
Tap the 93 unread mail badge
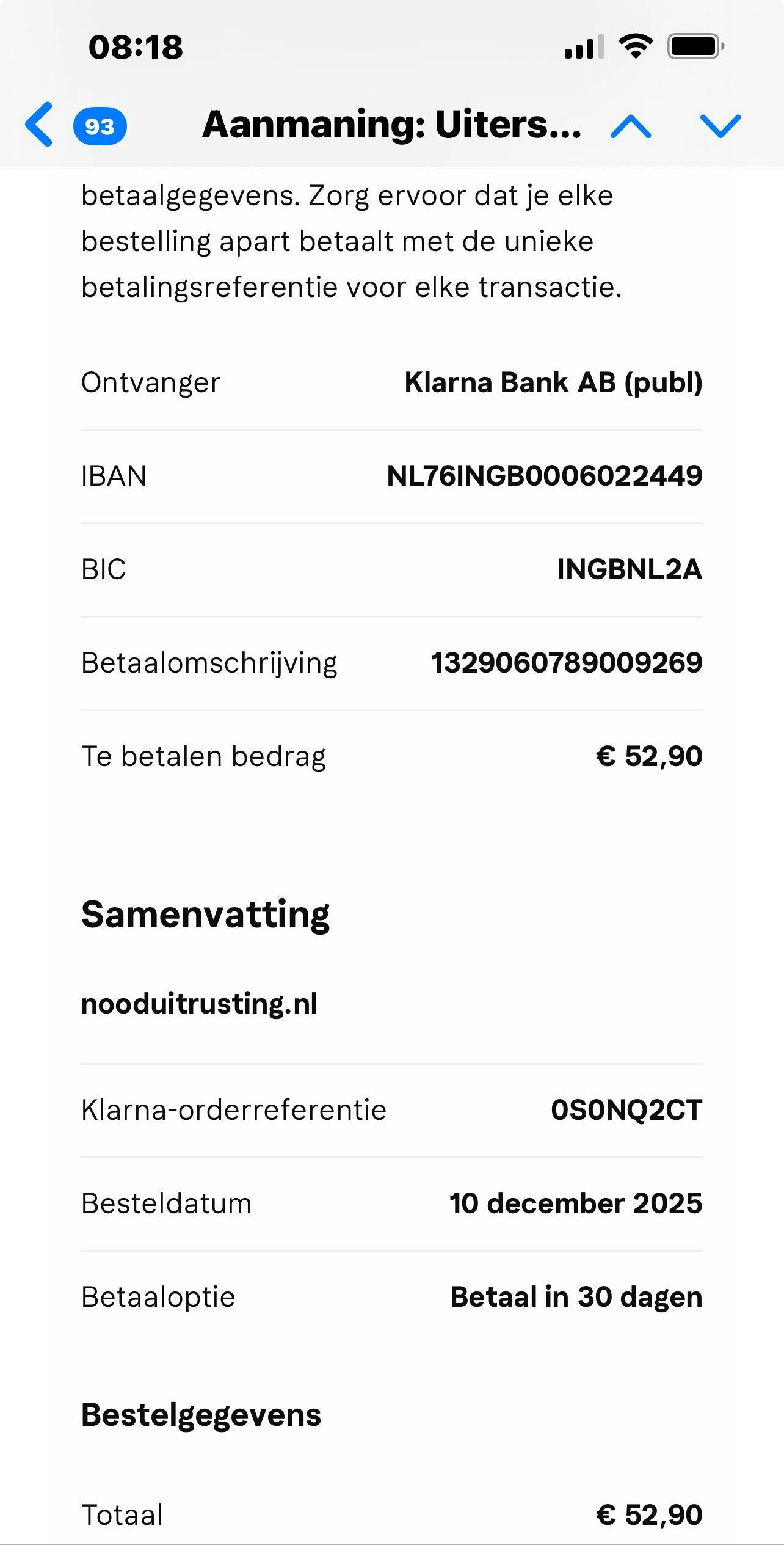click(100, 126)
